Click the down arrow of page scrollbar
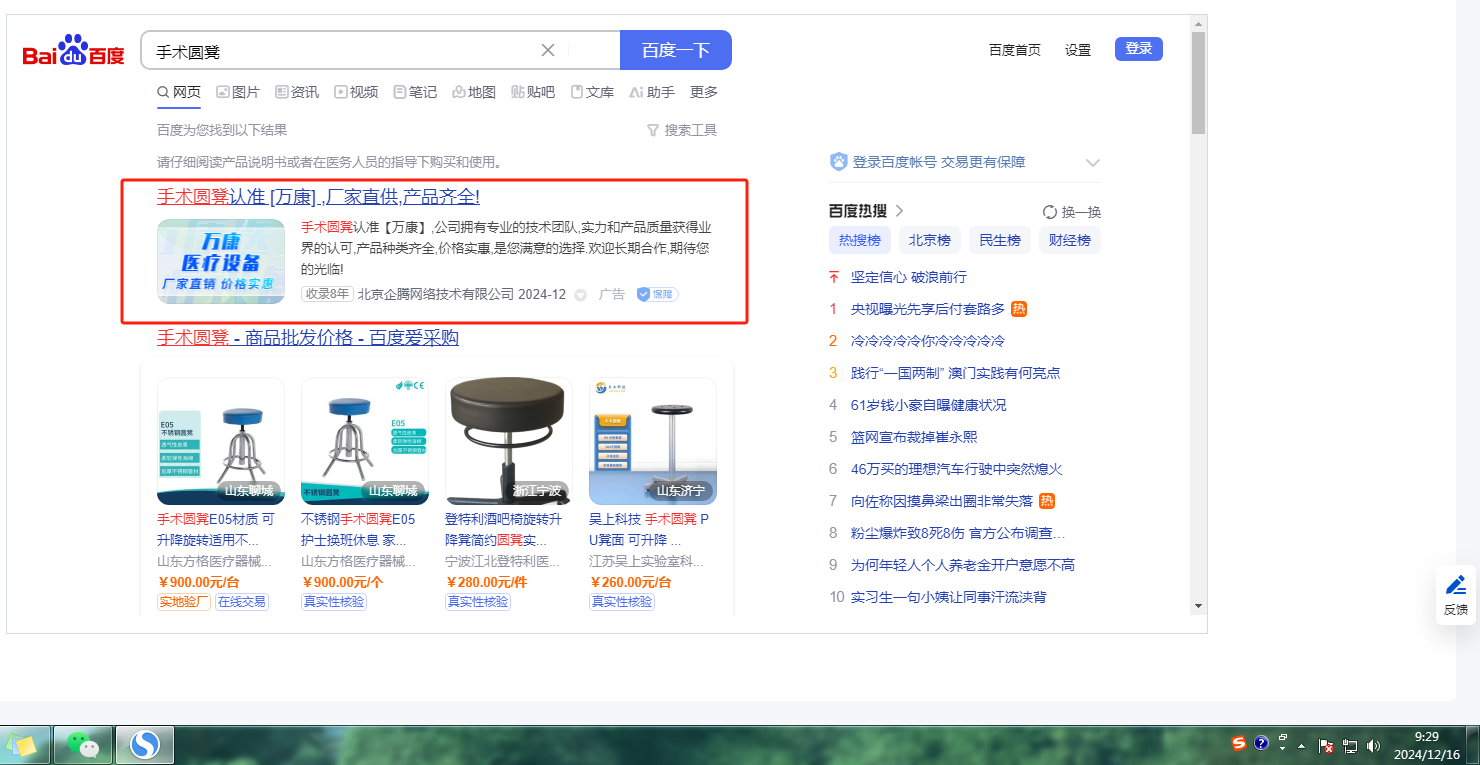 [x=1198, y=605]
